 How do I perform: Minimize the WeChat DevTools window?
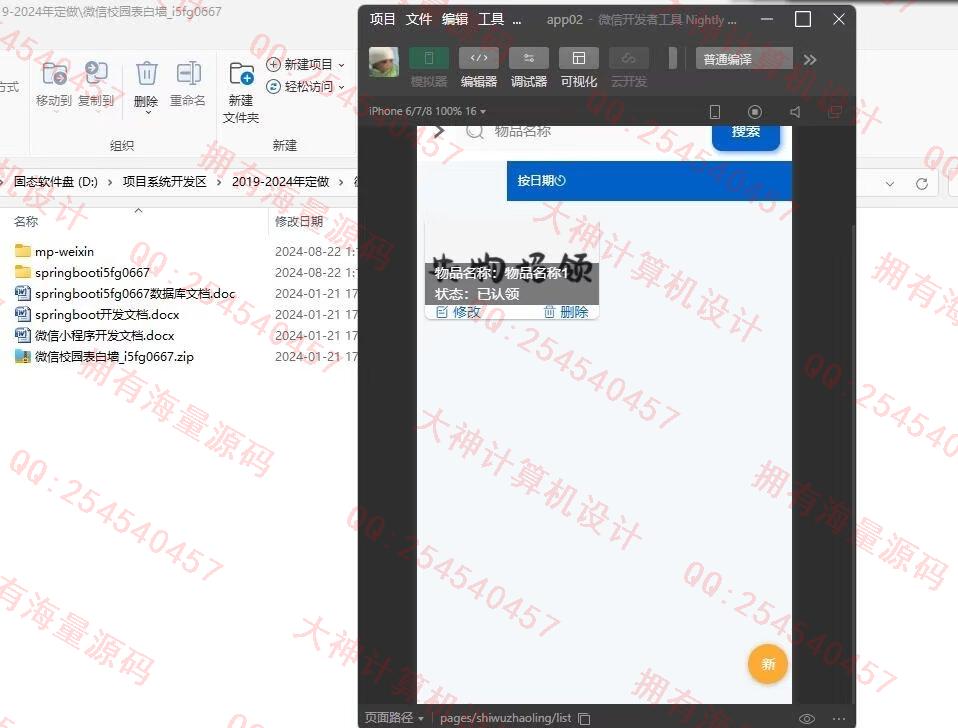[x=767, y=20]
